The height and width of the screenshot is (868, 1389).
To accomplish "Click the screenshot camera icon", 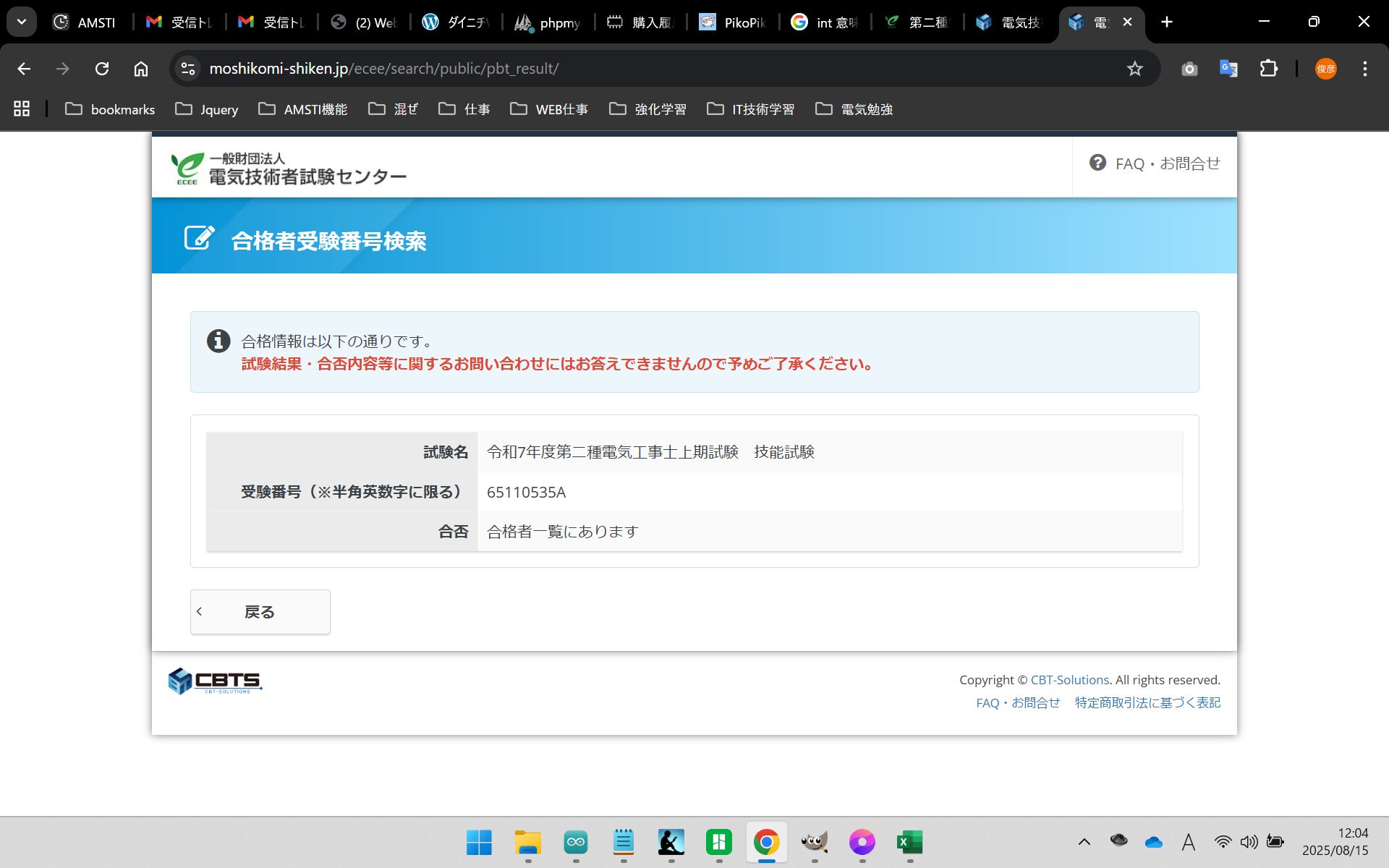I will click(1189, 69).
